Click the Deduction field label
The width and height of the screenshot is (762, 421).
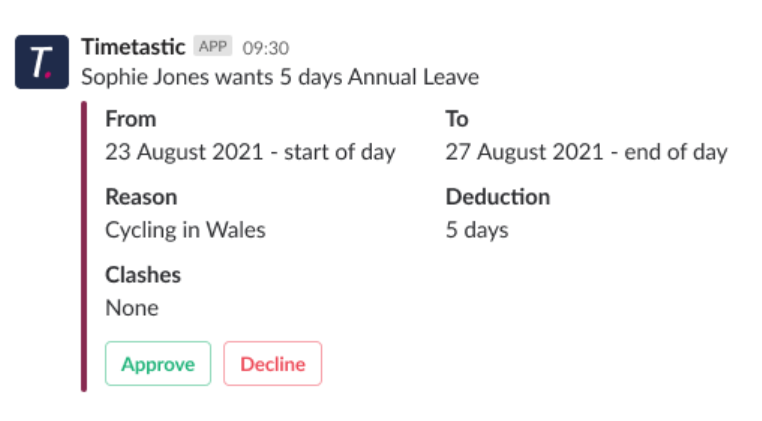tap(498, 197)
